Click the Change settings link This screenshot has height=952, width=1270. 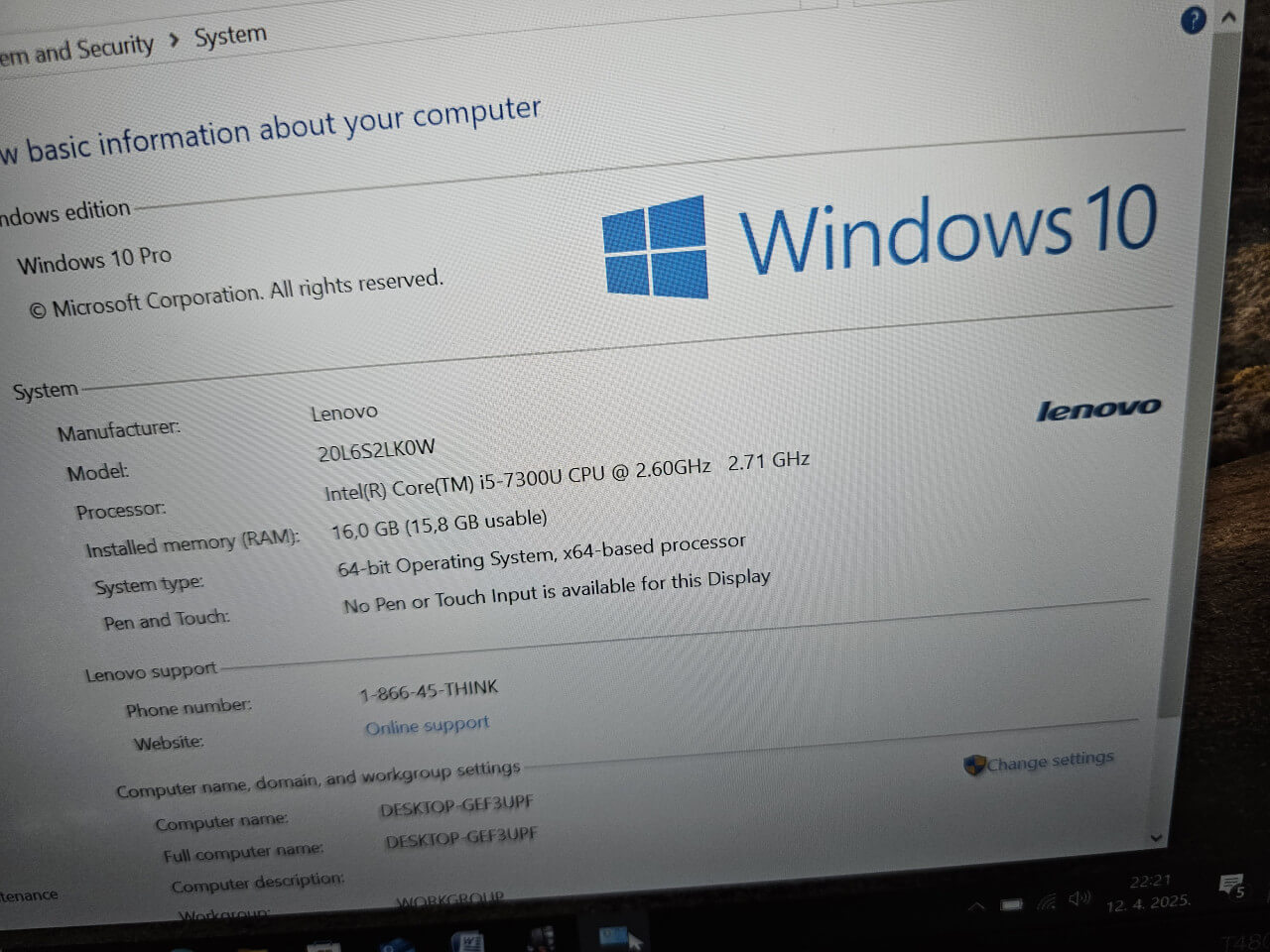click(x=1050, y=761)
